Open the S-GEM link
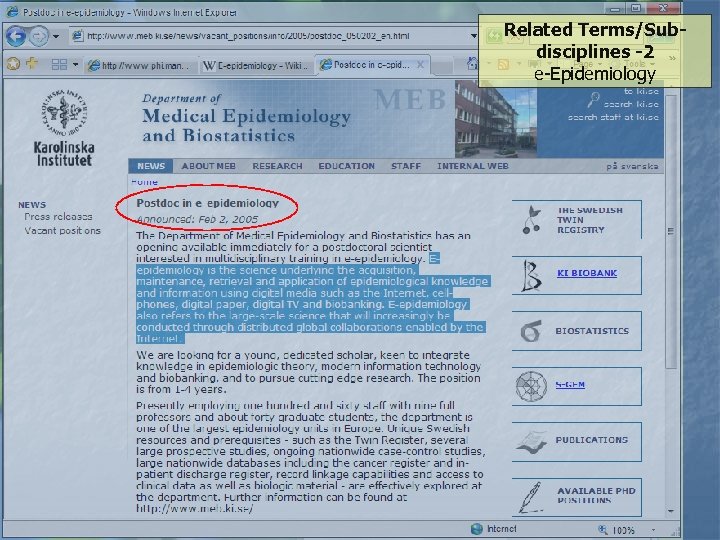 point(570,384)
